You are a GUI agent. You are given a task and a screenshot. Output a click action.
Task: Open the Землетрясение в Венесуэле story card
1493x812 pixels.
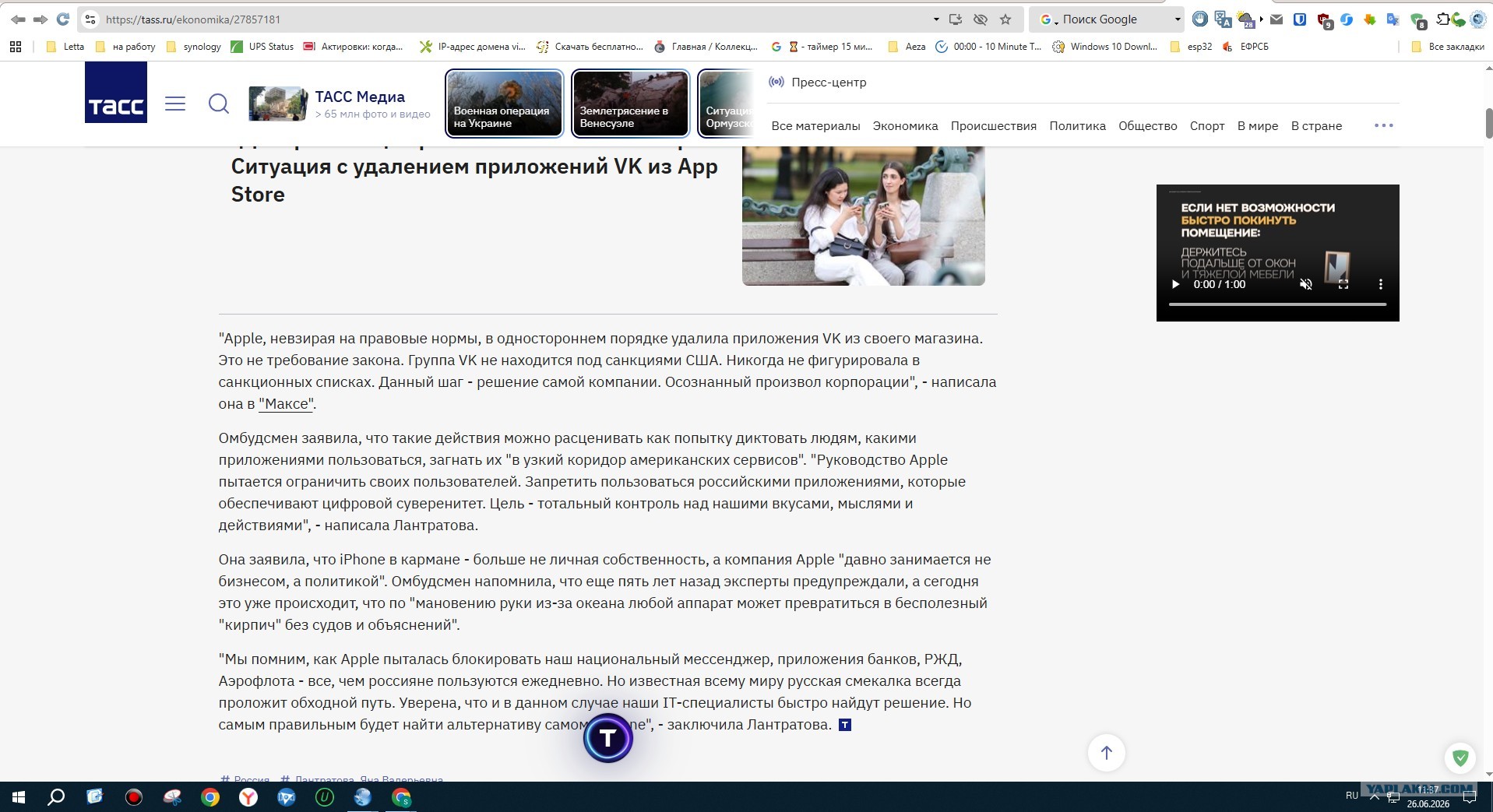pos(630,104)
